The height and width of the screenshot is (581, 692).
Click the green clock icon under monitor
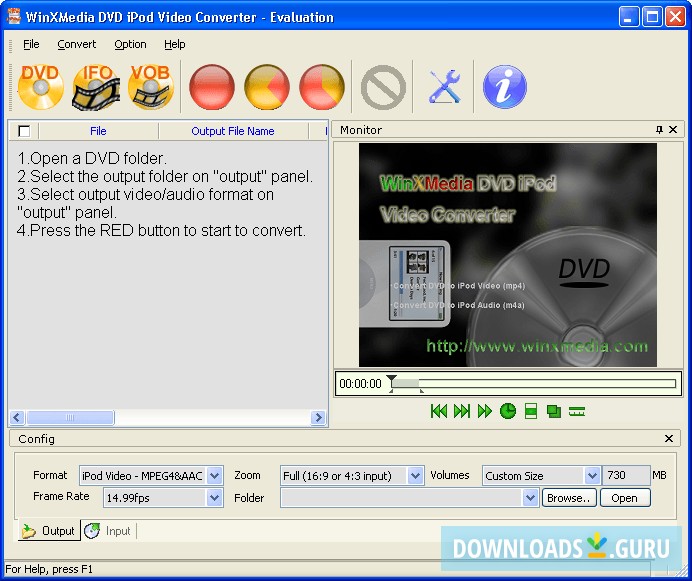tap(508, 411)
